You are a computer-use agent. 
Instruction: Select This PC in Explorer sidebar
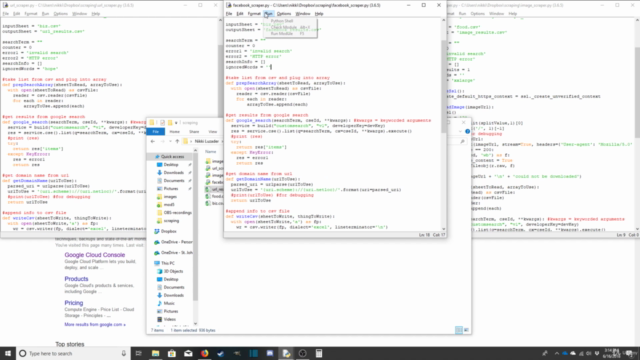point(167,263)
